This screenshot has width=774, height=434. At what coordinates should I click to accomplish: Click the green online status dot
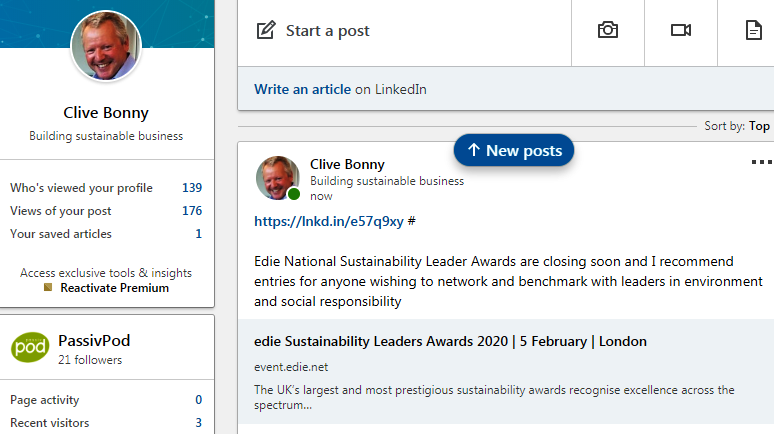(x=294, y=194)
